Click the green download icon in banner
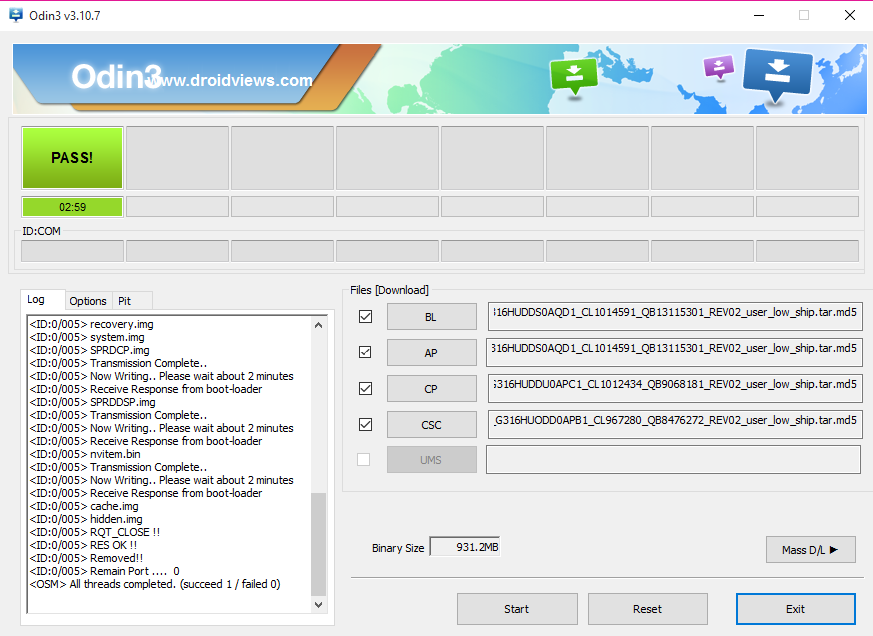The image size is (873, 636). click(x=574, y=76)
